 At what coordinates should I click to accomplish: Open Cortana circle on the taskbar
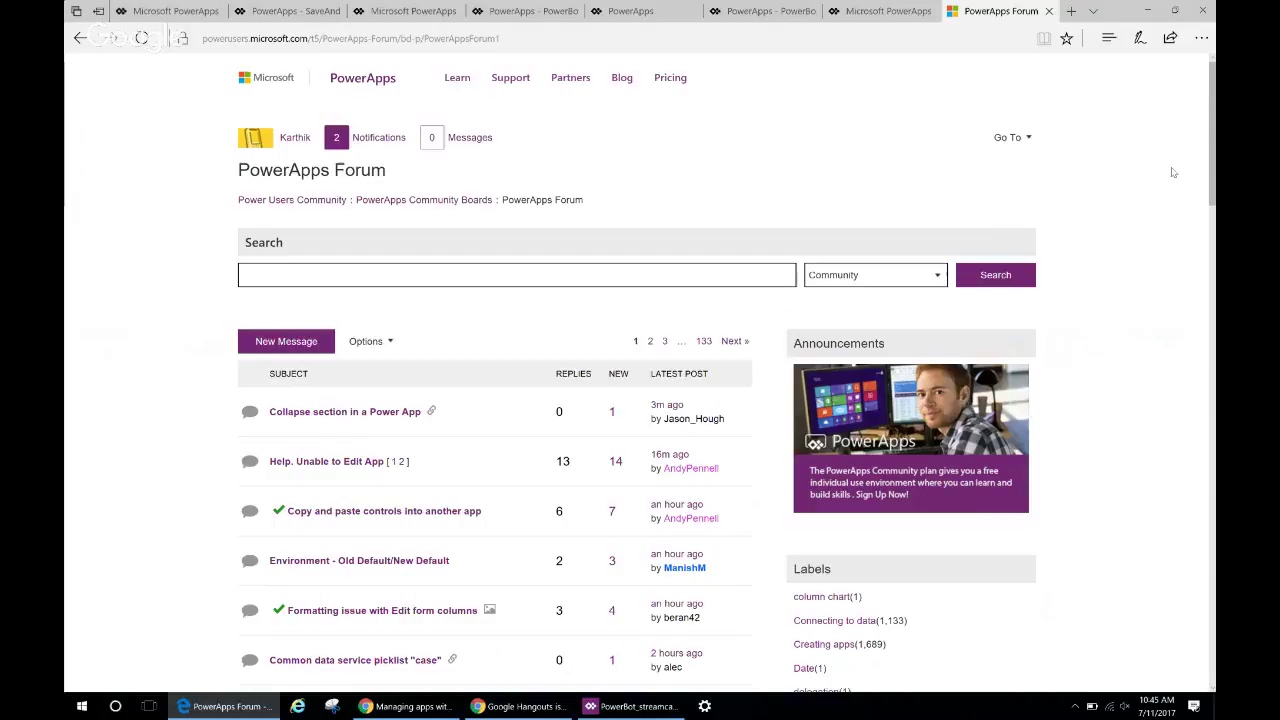pyautogui.click(x=115, y=706)
